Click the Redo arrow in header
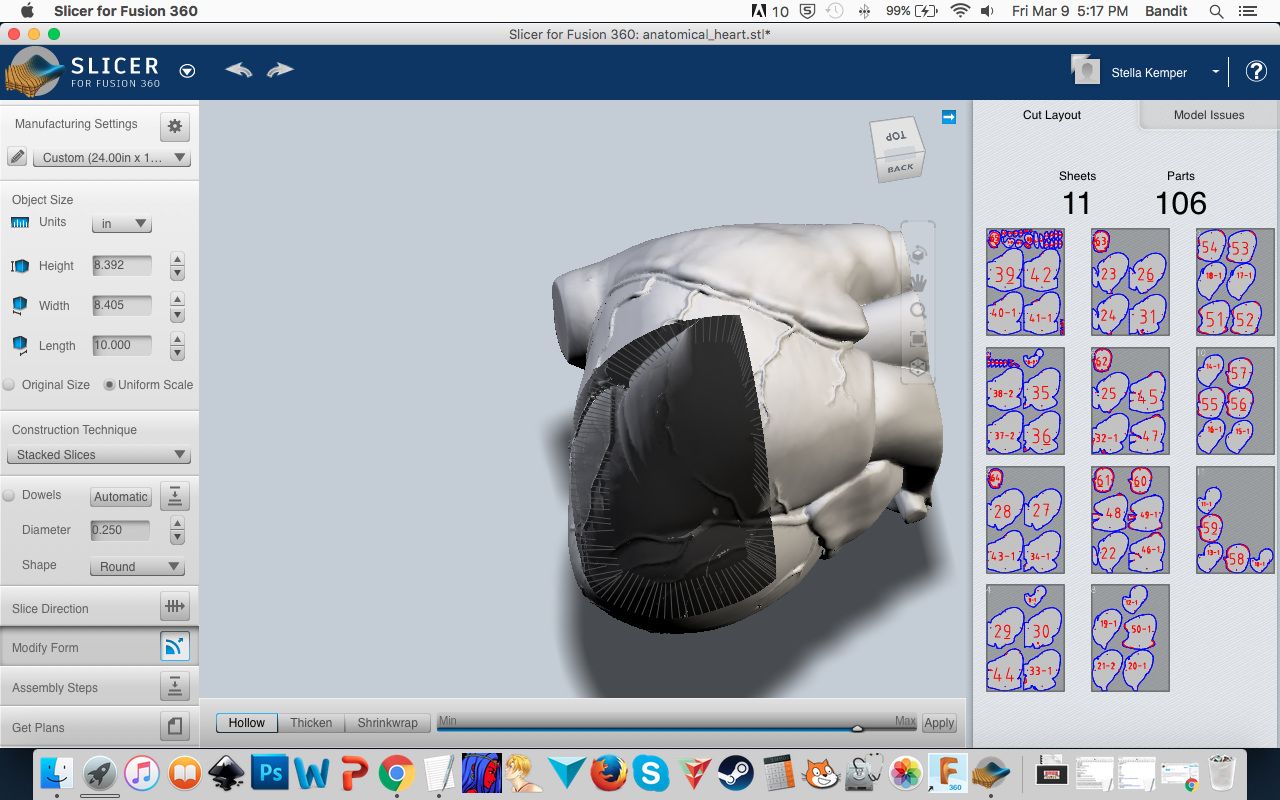1280x800 pixels. click(x=280, y=70)
